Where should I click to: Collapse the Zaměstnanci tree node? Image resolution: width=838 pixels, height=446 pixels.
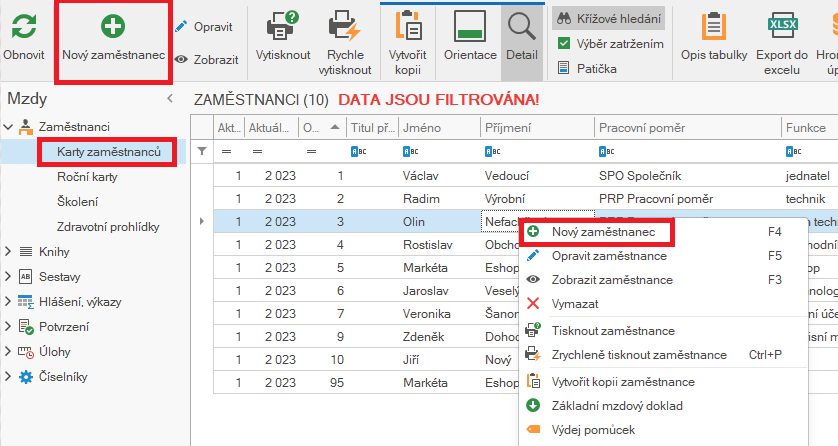pyautogui.click(x=8, y=127)
